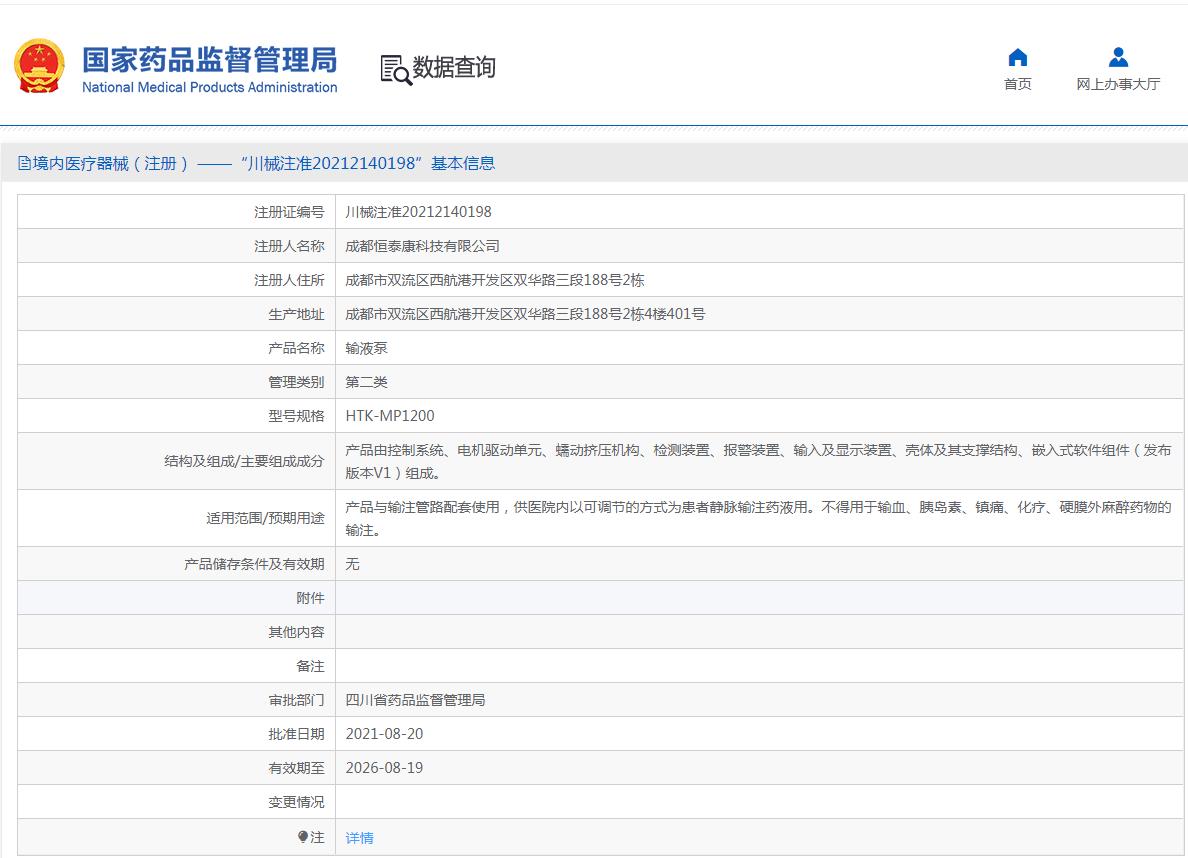Click the 境内医疗器械（注册）基本信息 breadcrumb title

(264, 163)
